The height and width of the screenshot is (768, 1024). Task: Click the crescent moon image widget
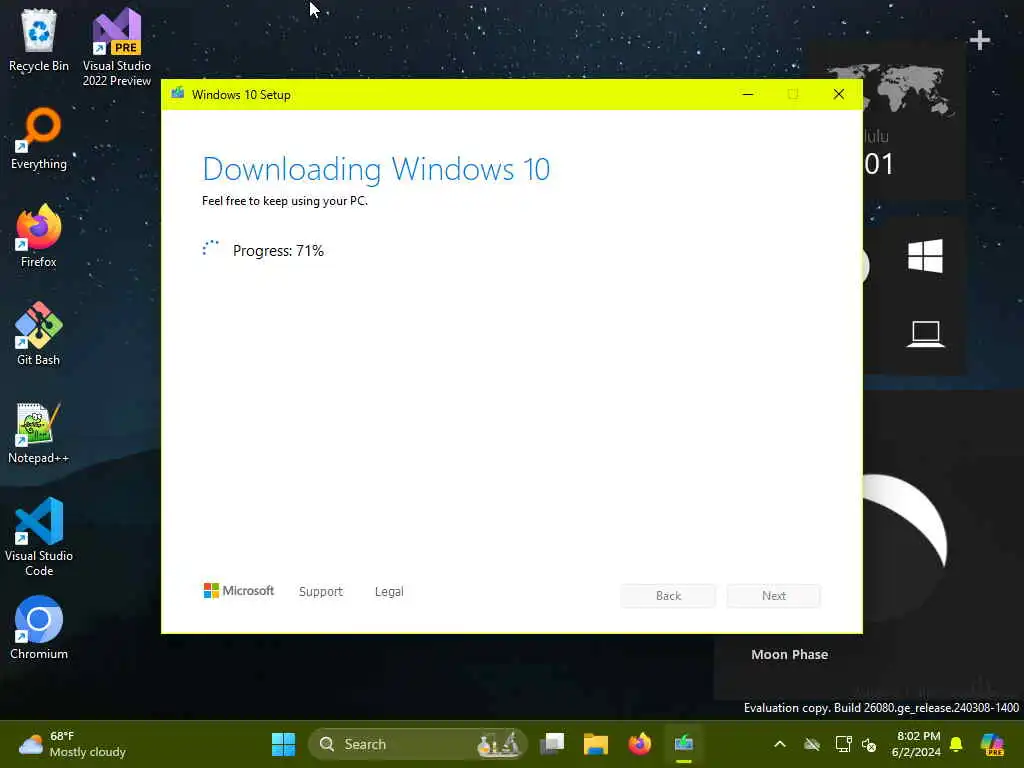pos(906,519)
